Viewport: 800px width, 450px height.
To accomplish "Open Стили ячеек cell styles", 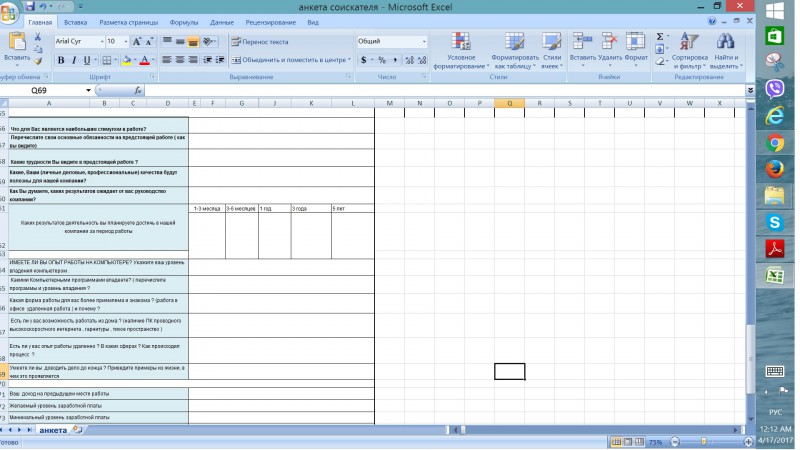I will tap(552, 51).
